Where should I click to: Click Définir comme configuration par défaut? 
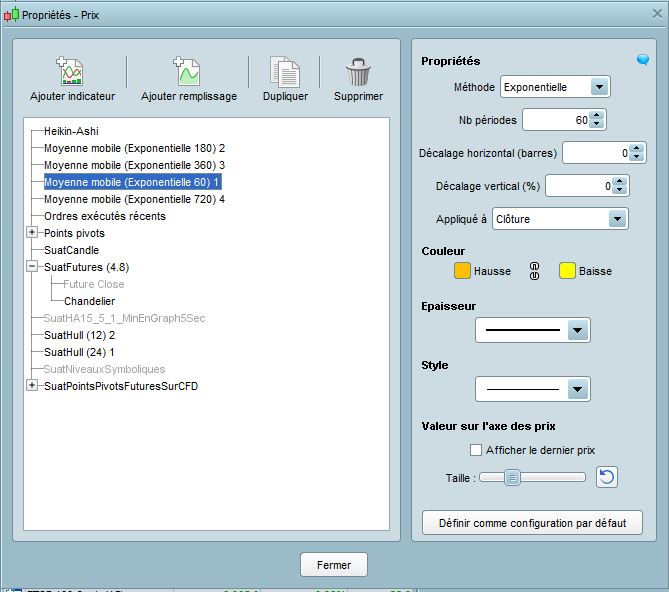[x=532, y=523]
